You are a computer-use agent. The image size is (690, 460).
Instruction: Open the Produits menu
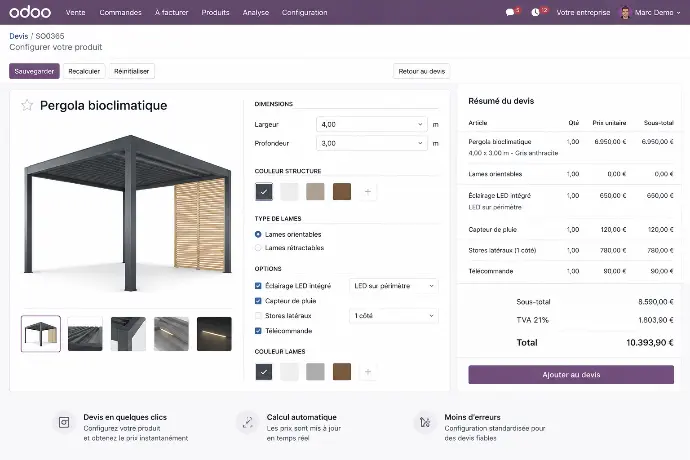coord(215,12)
